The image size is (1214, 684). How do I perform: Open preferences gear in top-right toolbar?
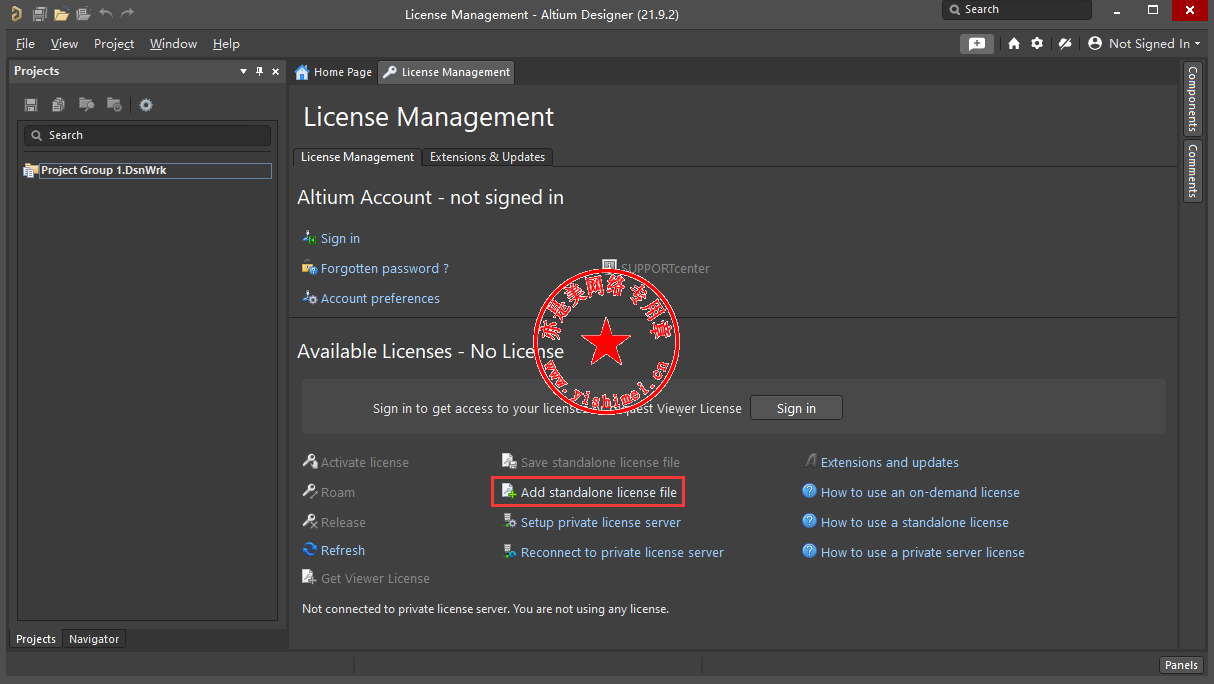[1037, 44]
